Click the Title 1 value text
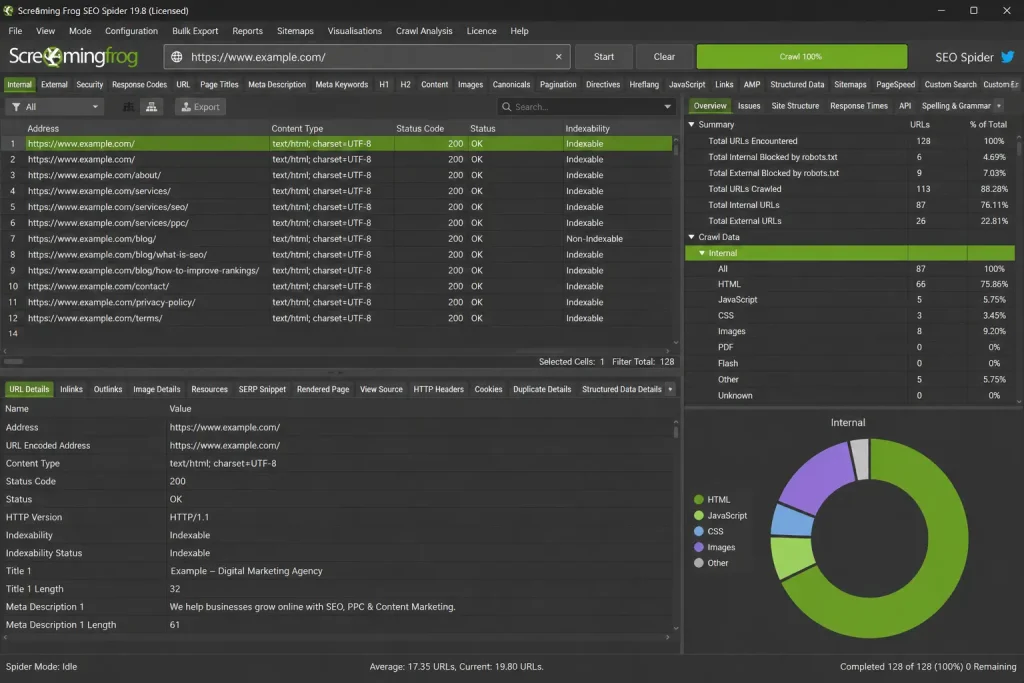This screenshot has width=1024, height=683. pyautogui.click(x=246, y=571)
